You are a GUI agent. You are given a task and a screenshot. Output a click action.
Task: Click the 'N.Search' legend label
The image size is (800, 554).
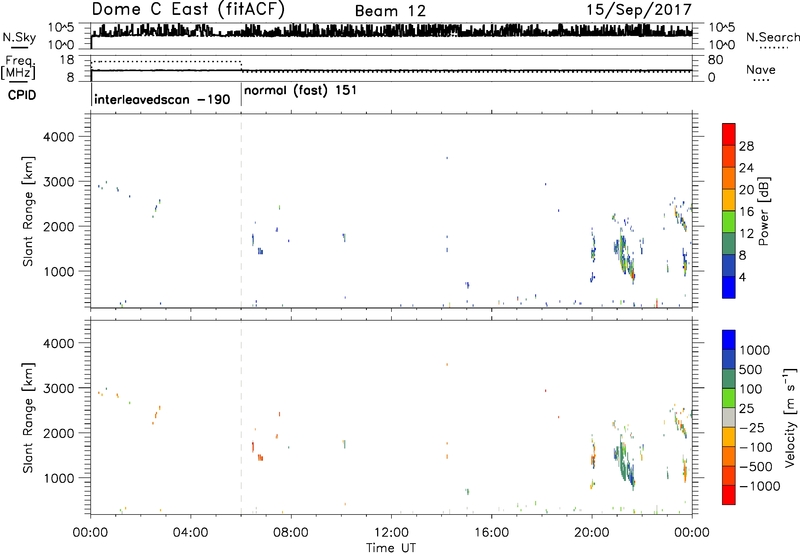tap(772, 37)
